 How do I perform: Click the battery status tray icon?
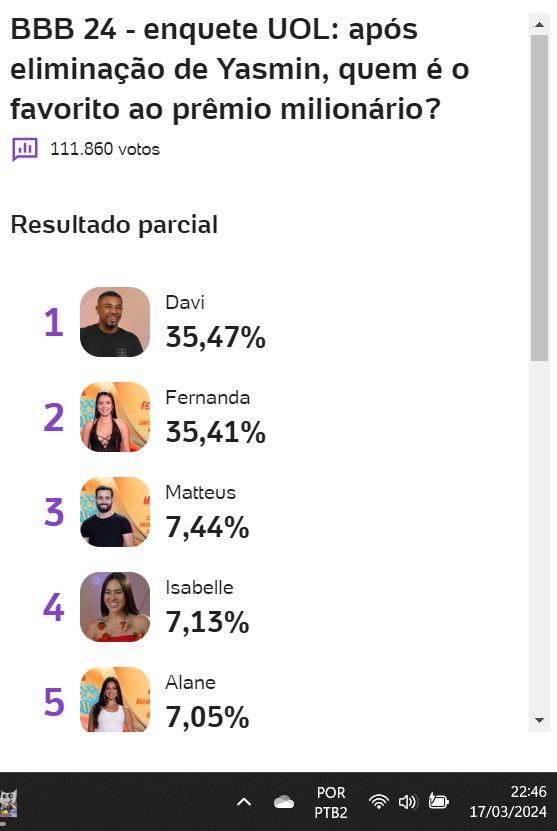pos(438,801)
